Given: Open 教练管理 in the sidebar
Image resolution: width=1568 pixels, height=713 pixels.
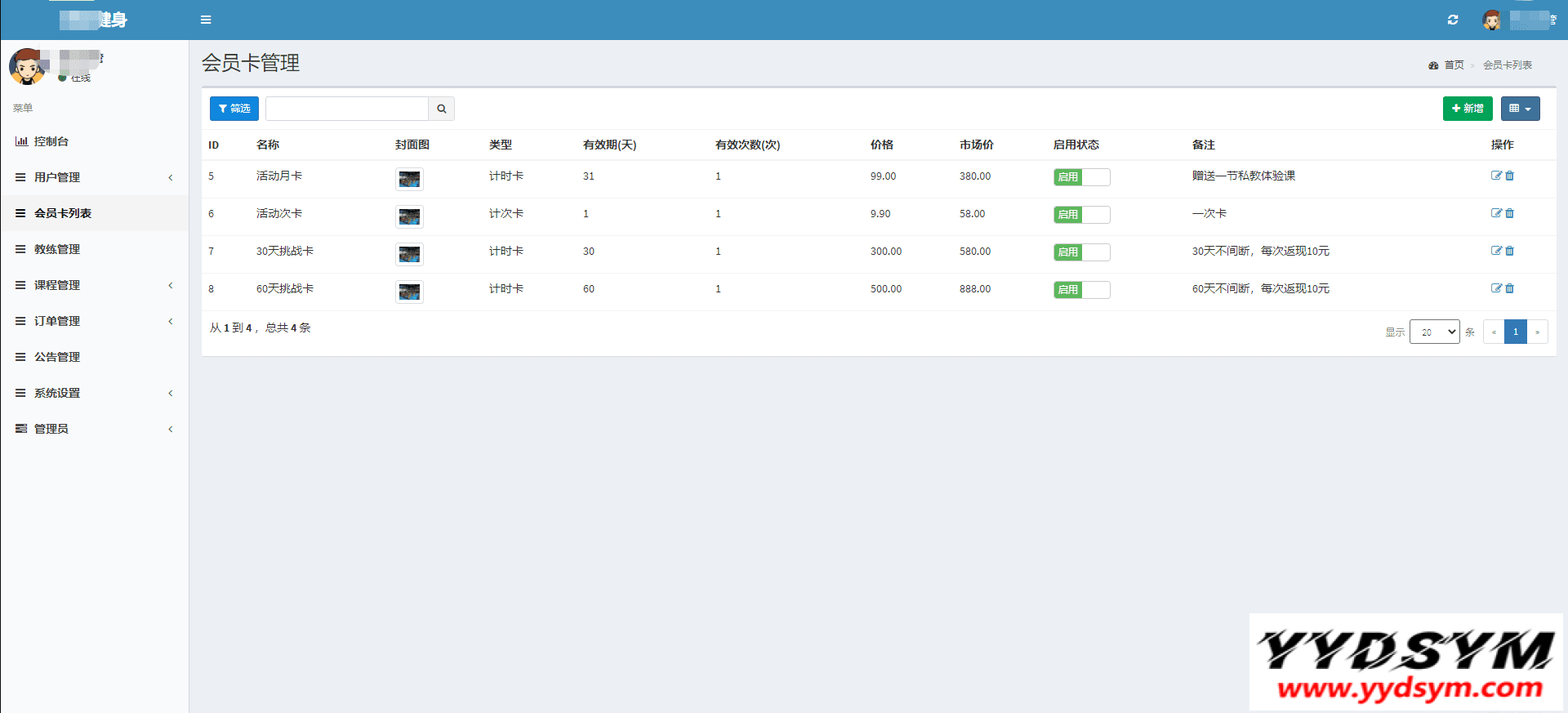Looking at the screenshot, I should point(57,249).
